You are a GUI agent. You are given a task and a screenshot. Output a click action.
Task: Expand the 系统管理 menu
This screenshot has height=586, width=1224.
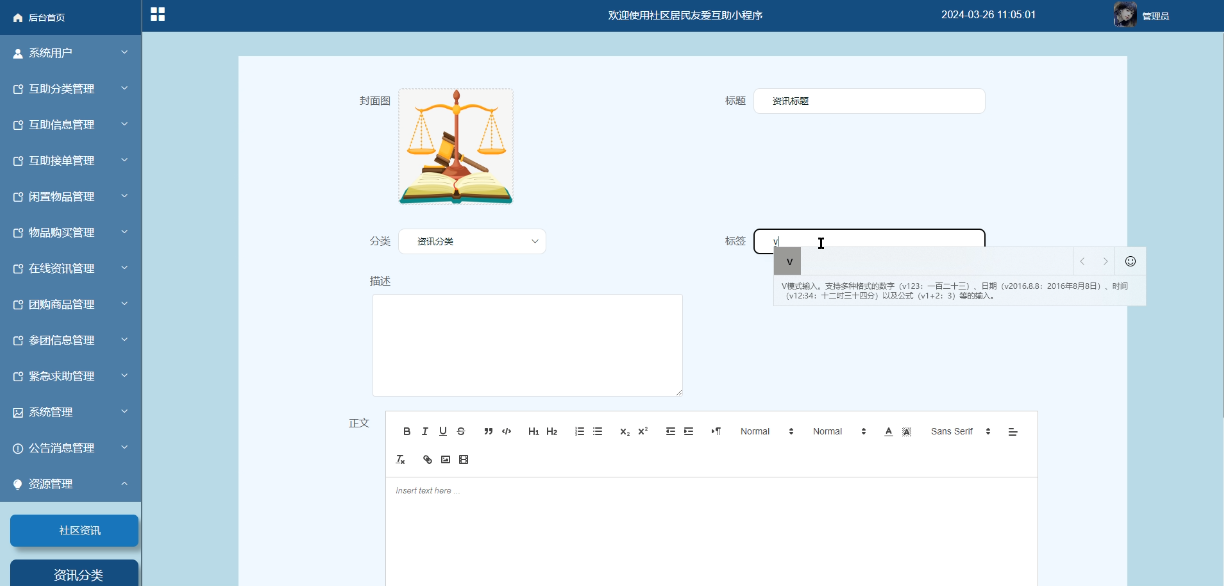tap(71, 412)
